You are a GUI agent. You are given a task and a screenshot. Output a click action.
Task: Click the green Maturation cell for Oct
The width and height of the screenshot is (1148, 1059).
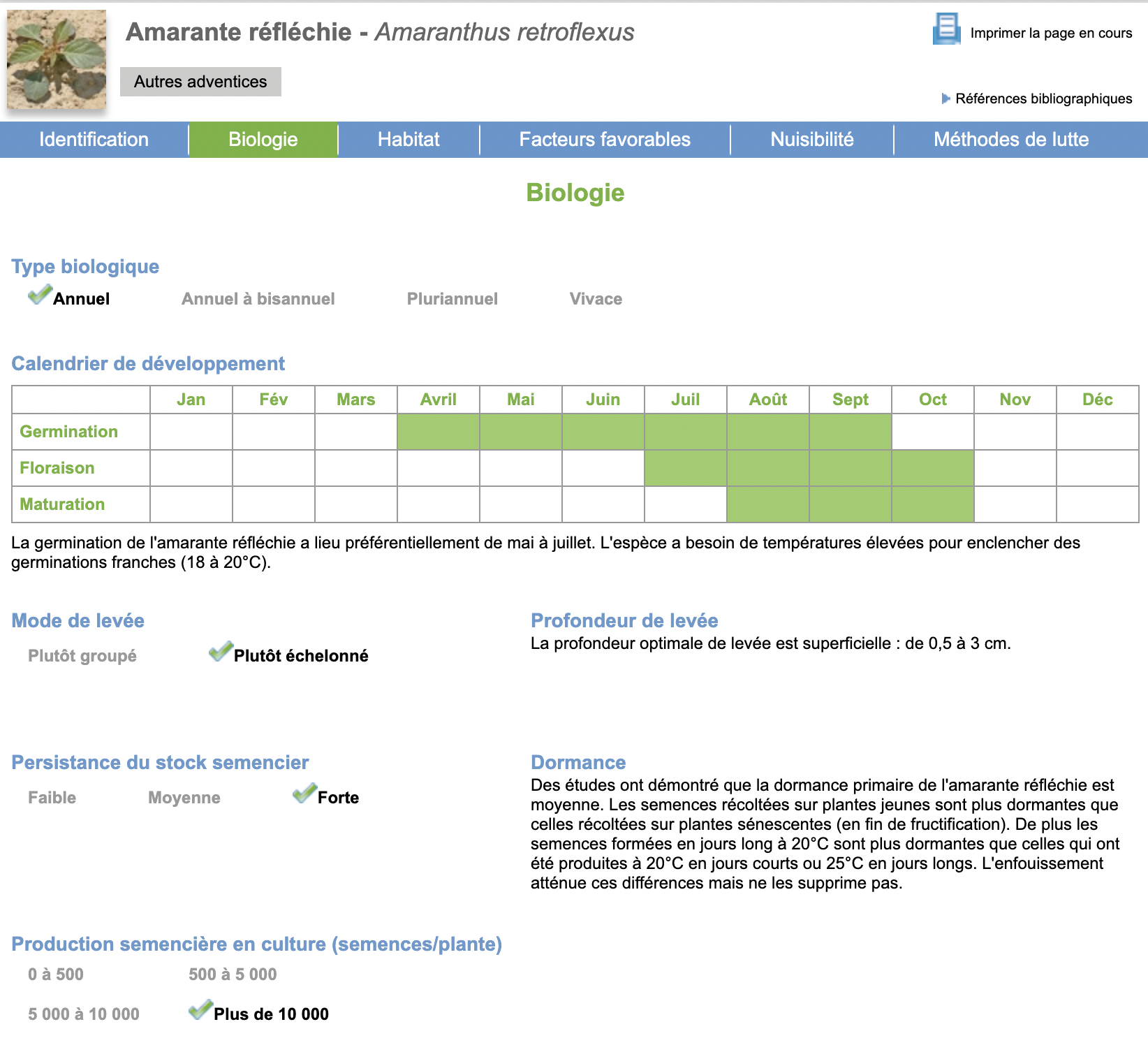[932, 504]
